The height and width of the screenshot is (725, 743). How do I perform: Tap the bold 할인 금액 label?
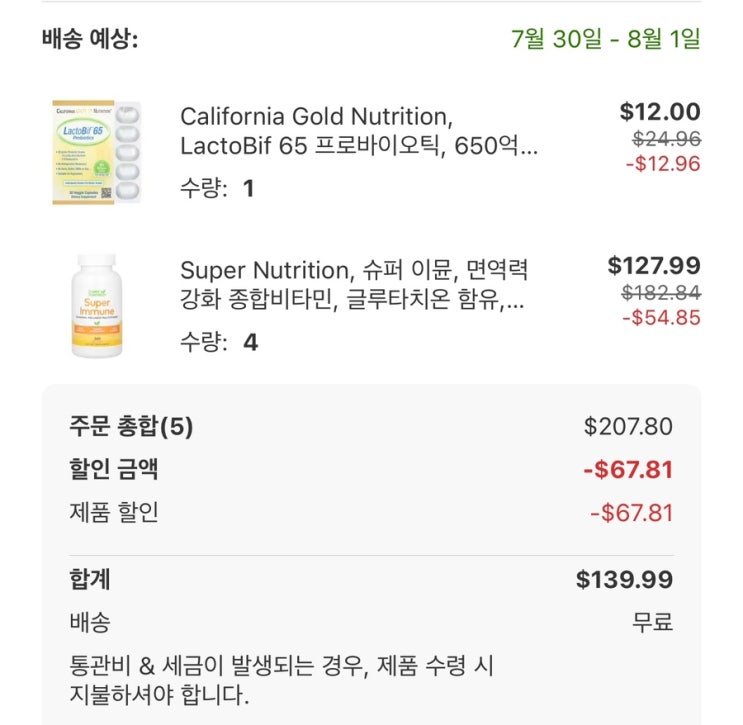tap(114, 470)
